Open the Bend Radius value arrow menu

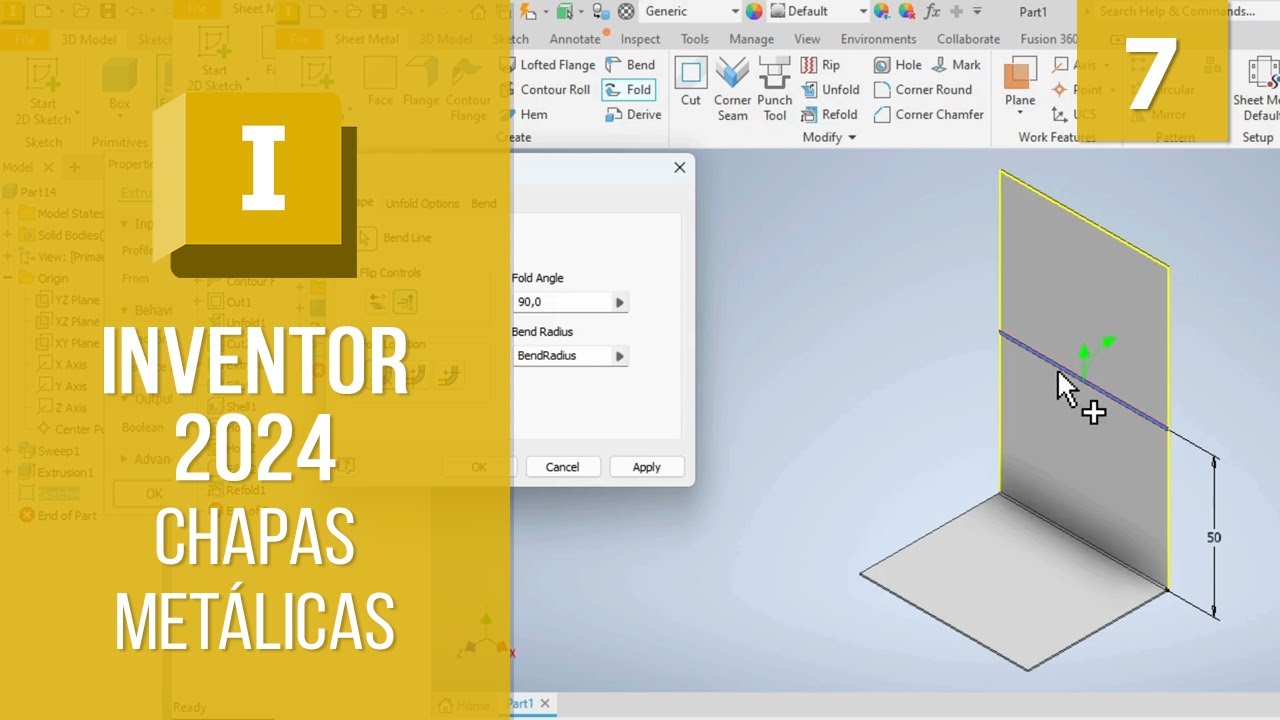[619, 356]
